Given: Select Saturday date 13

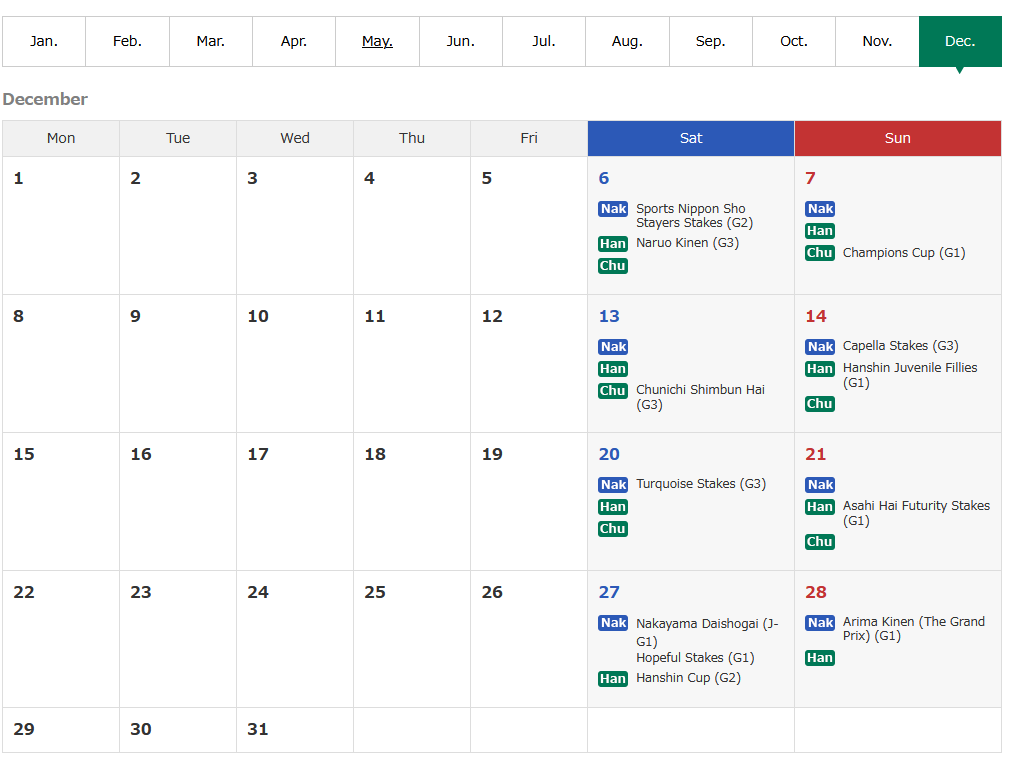Looking at the screenshot, I should [x=609, y=316].
